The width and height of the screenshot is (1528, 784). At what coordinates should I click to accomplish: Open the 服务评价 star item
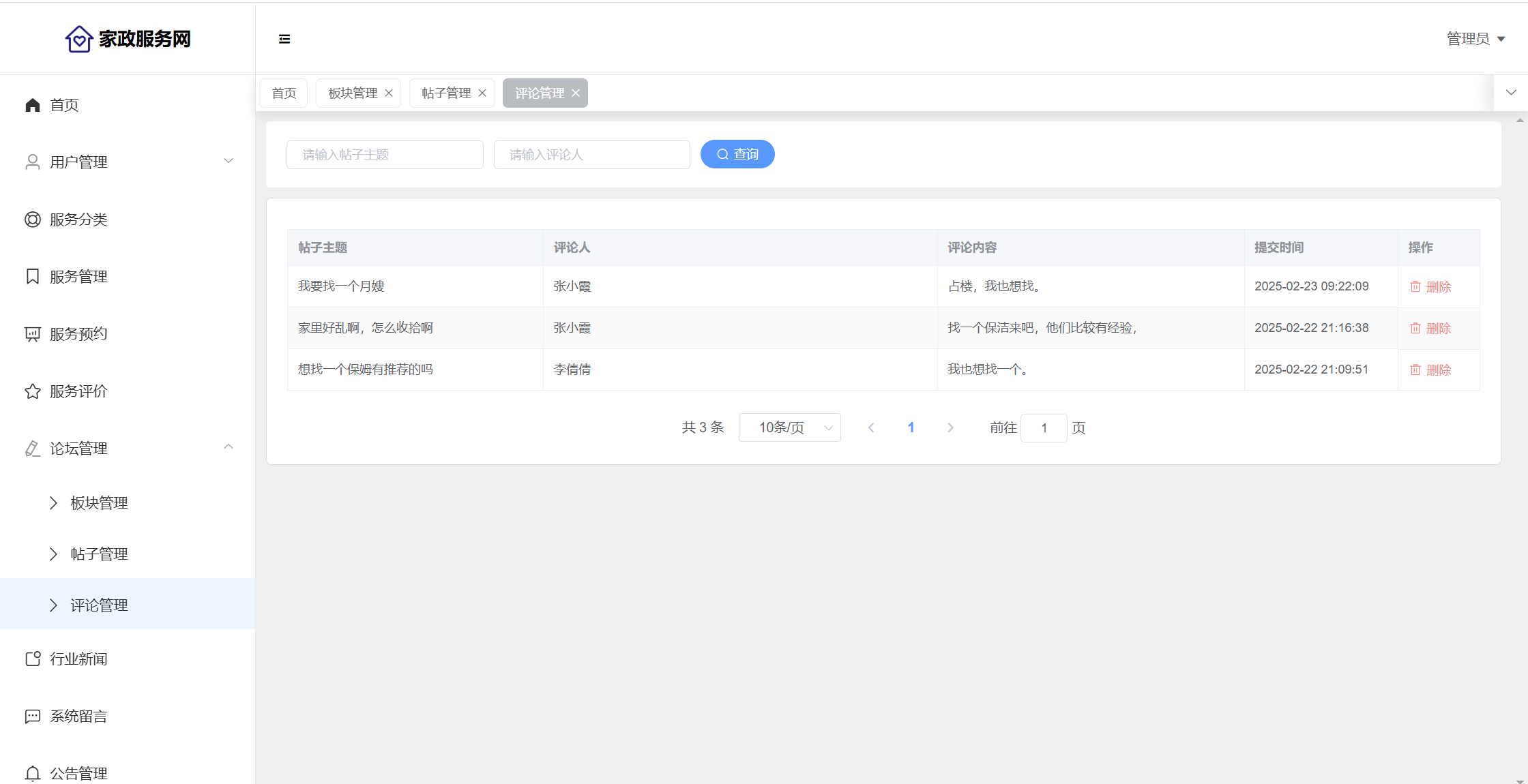[x=78, y=391]
